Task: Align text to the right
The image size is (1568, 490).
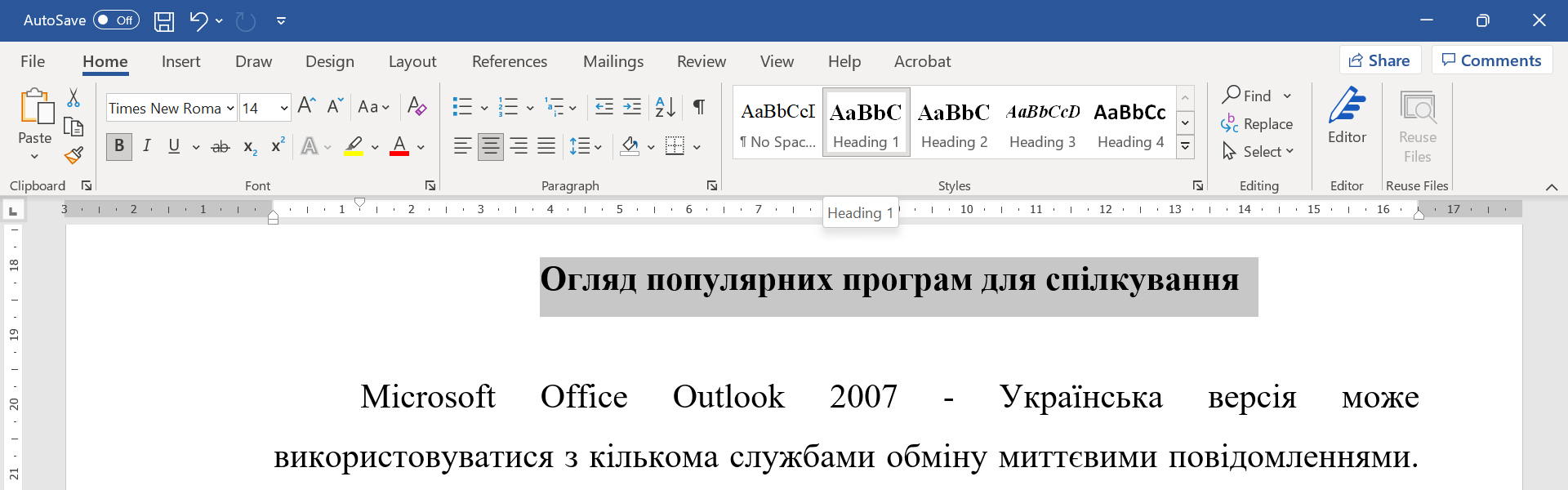Action: (x=519, y=146)
